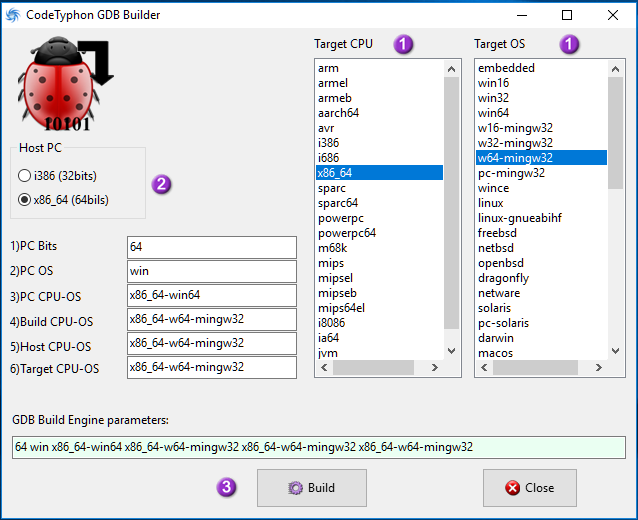
Task: Select jvm in Target CPU list
Action: click(x=379, y=353)
